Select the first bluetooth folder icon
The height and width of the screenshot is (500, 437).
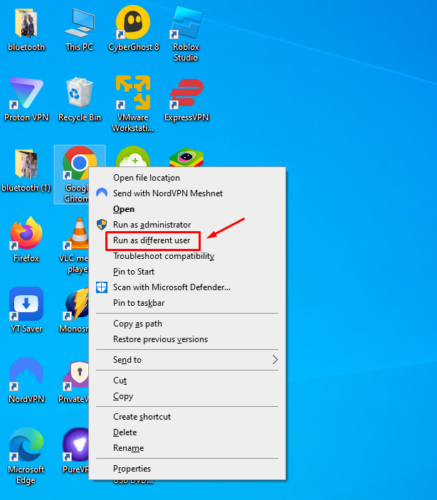point(26,23)
